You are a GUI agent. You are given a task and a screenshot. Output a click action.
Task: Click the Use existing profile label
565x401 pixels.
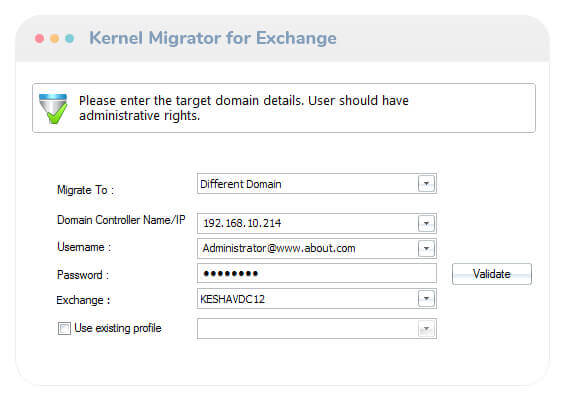pyautogui.click(x=118, y=328)
